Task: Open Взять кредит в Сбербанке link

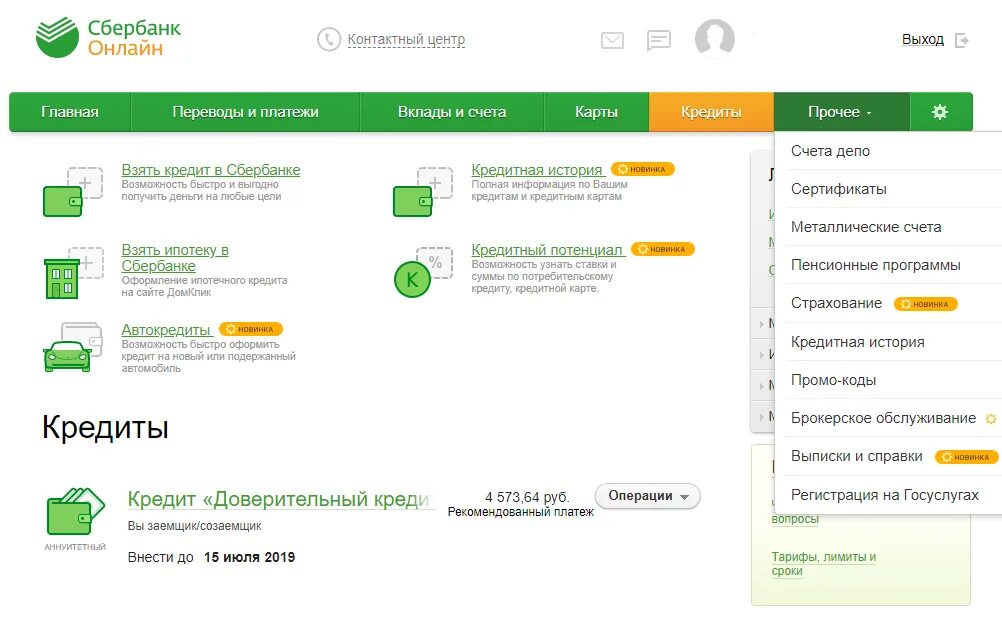Action: [x=211, y=170]
